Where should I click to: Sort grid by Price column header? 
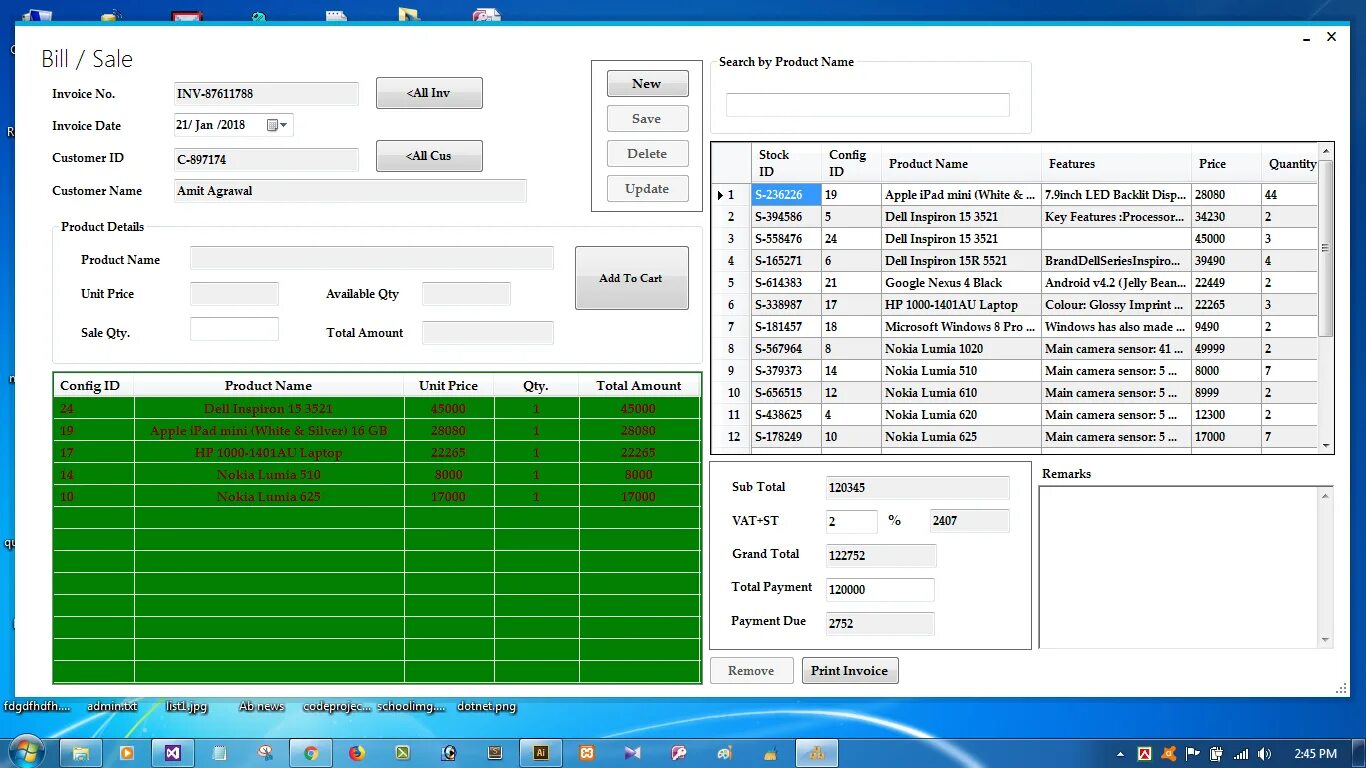click(1225, 163)
